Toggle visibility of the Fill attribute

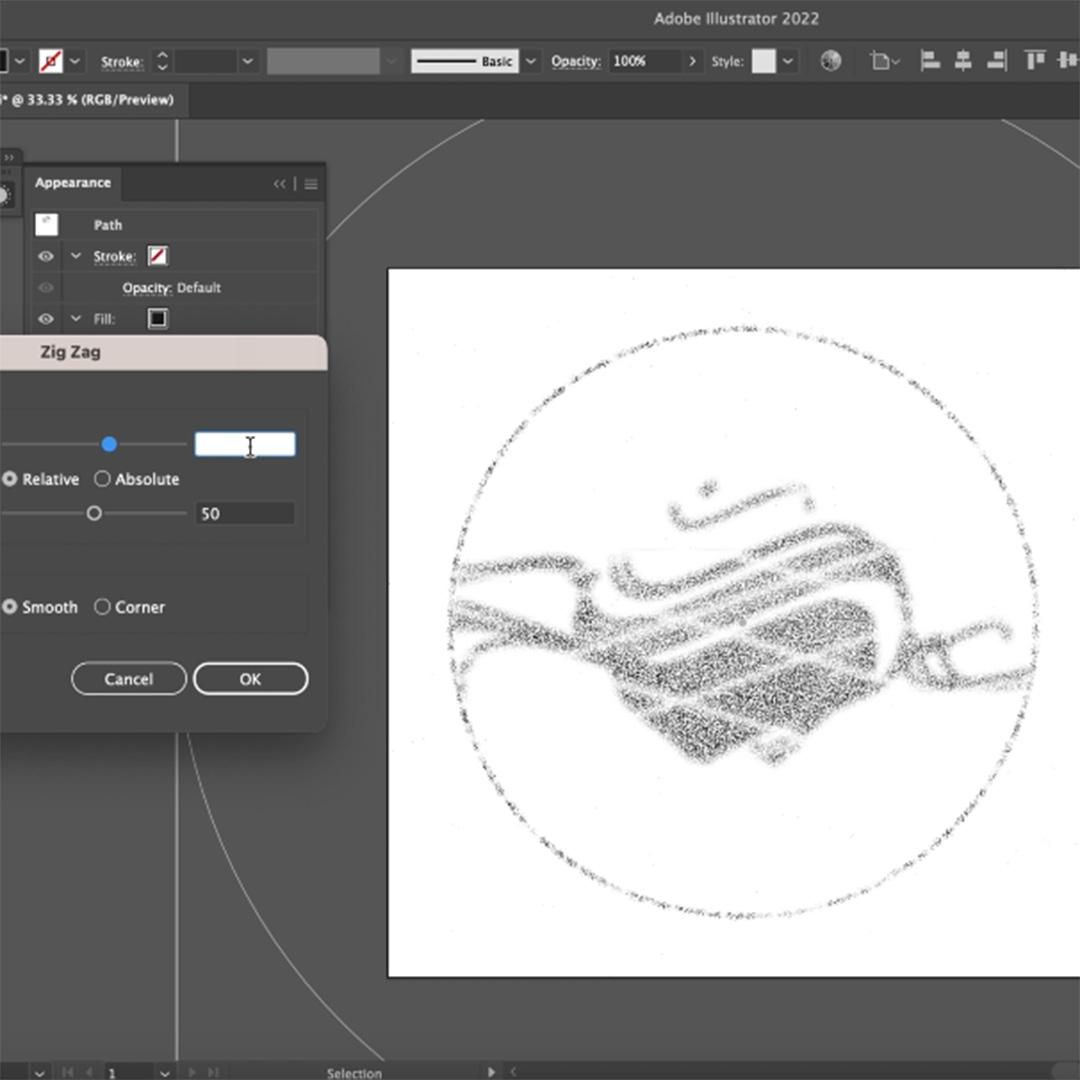[x=46, y=319]
